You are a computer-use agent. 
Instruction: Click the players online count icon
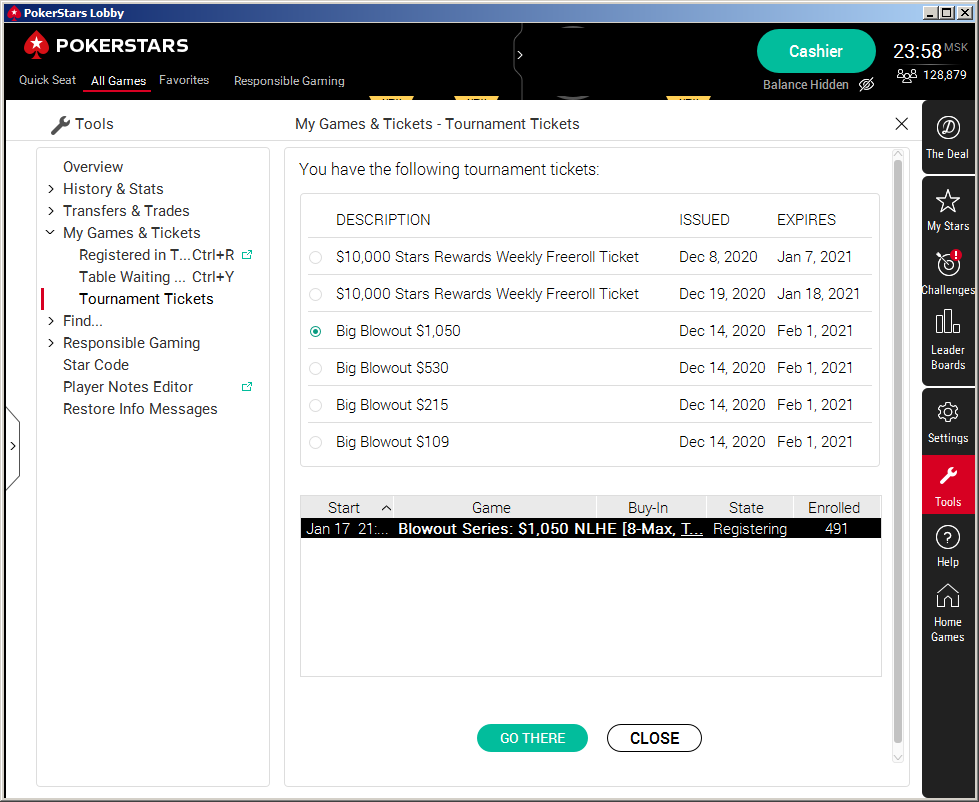click(x=907, y=75)
